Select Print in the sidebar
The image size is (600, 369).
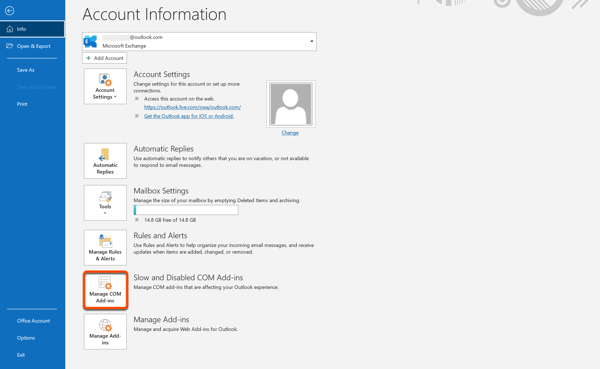point(22,104)
